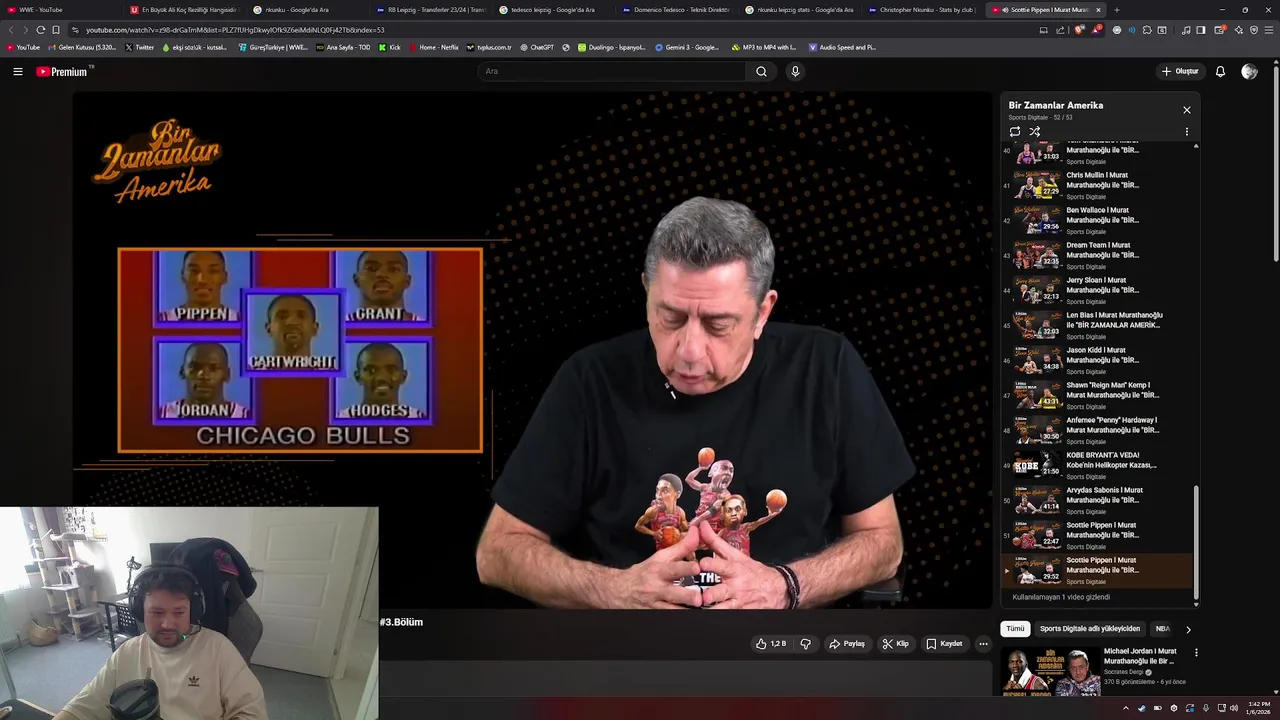Show hidden system tray icons chevron
This screenshot has width=1280, height=720.
1125,708
